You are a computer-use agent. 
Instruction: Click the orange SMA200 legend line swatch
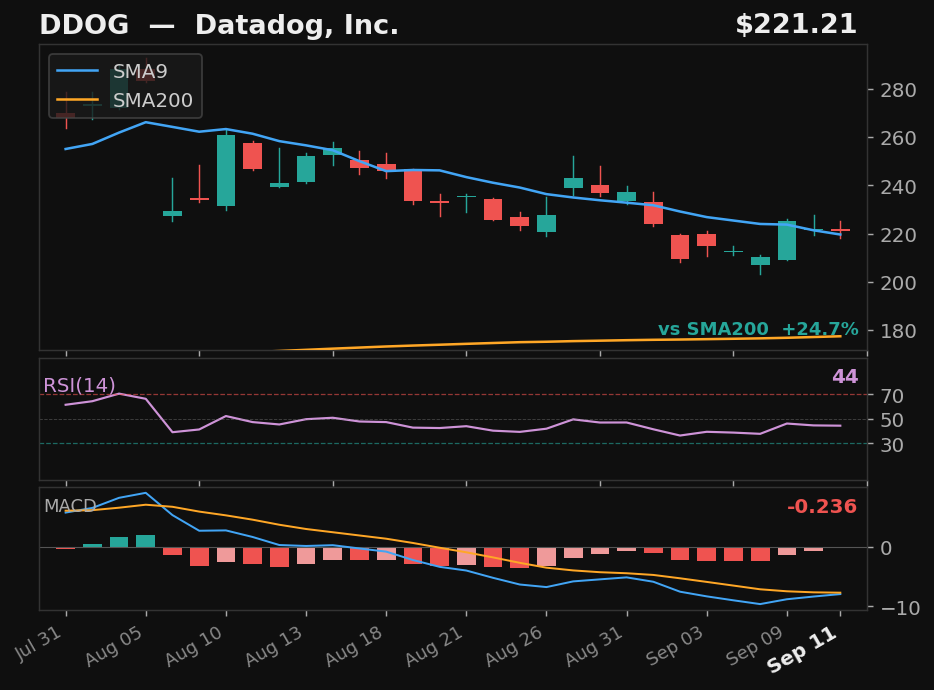(77, 100)
